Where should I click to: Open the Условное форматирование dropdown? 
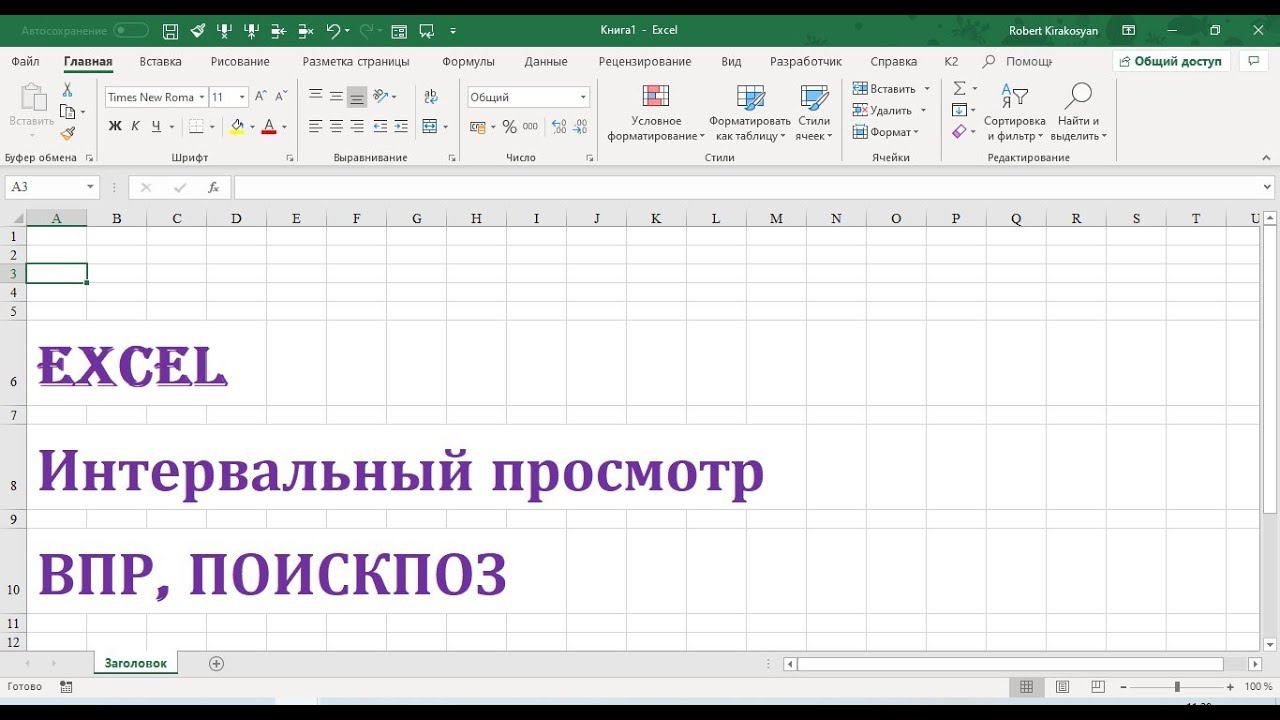click(656, 112)
